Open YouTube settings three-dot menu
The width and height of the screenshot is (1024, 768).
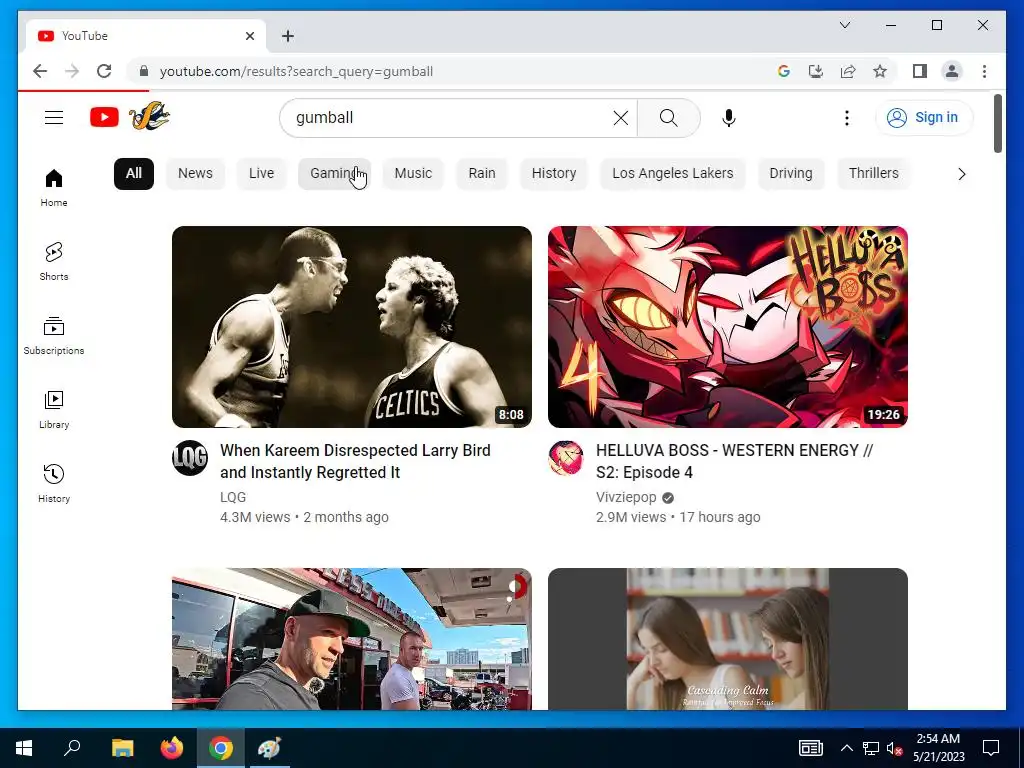click(846, 118)
